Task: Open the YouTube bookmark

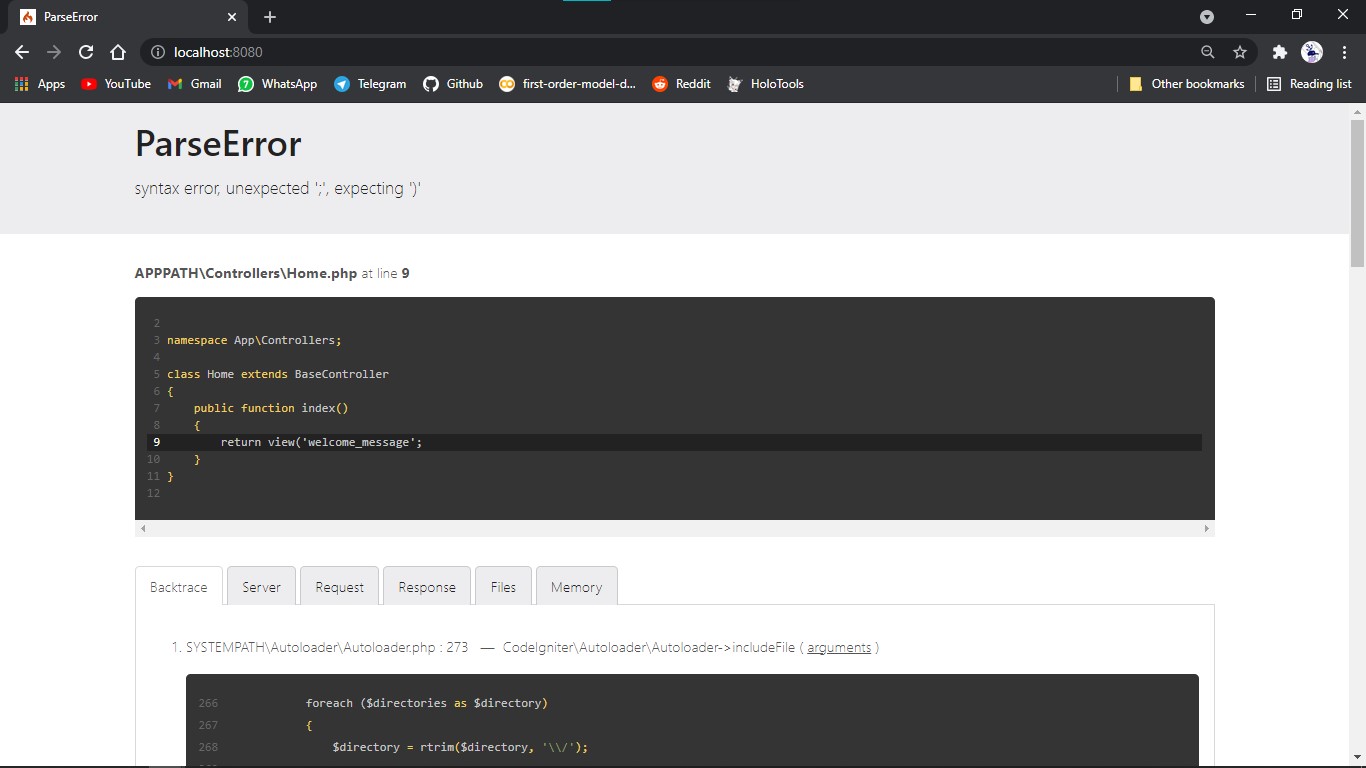Action: [x=116, y=84]
